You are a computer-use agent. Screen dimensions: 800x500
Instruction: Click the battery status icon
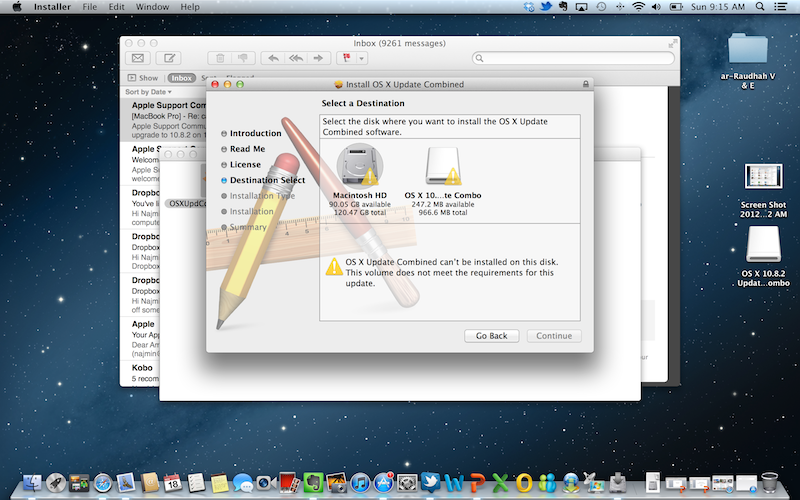[676, 7]
